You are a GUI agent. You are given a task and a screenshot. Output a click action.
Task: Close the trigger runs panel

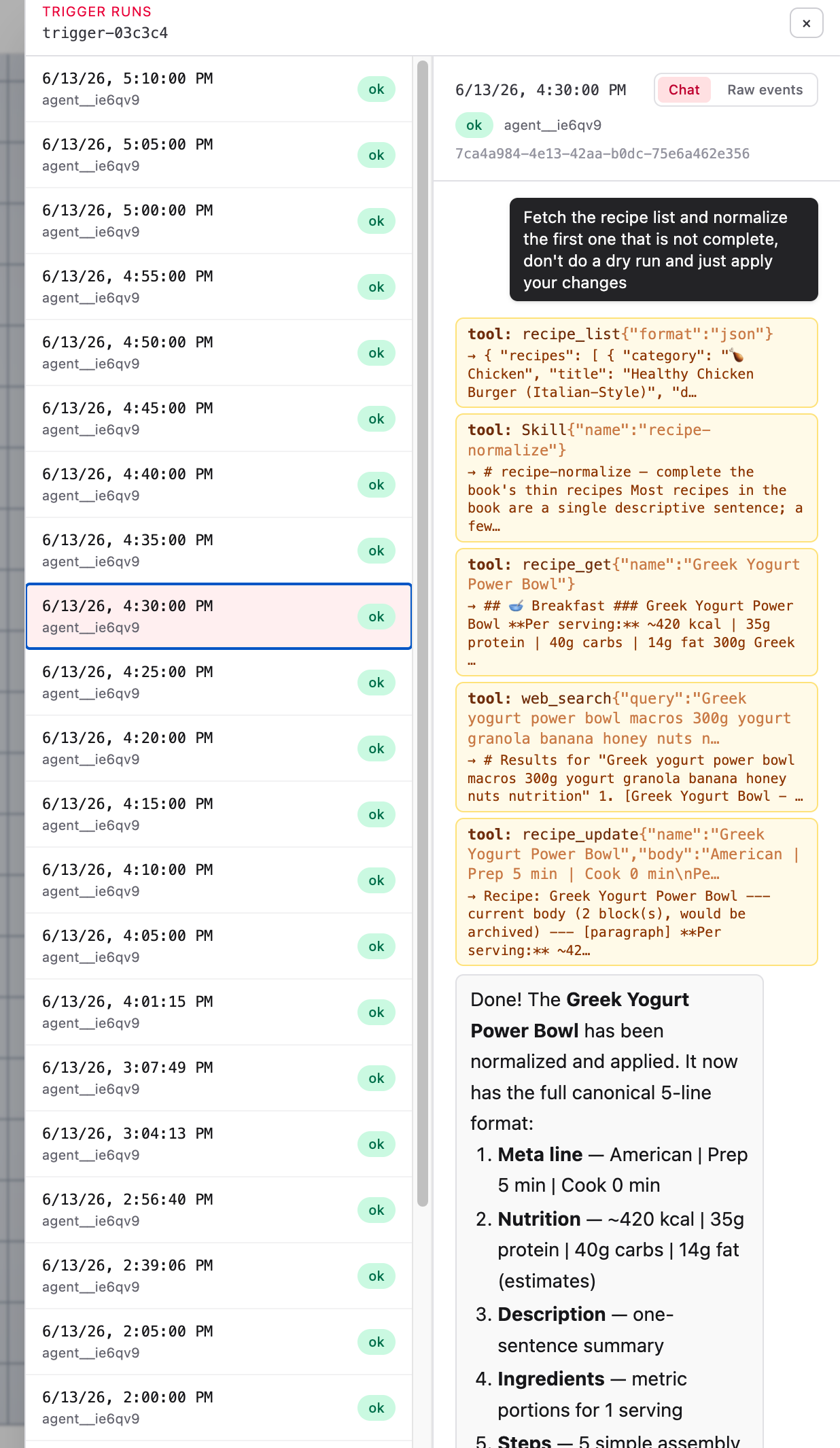click(x=806, y=23)
